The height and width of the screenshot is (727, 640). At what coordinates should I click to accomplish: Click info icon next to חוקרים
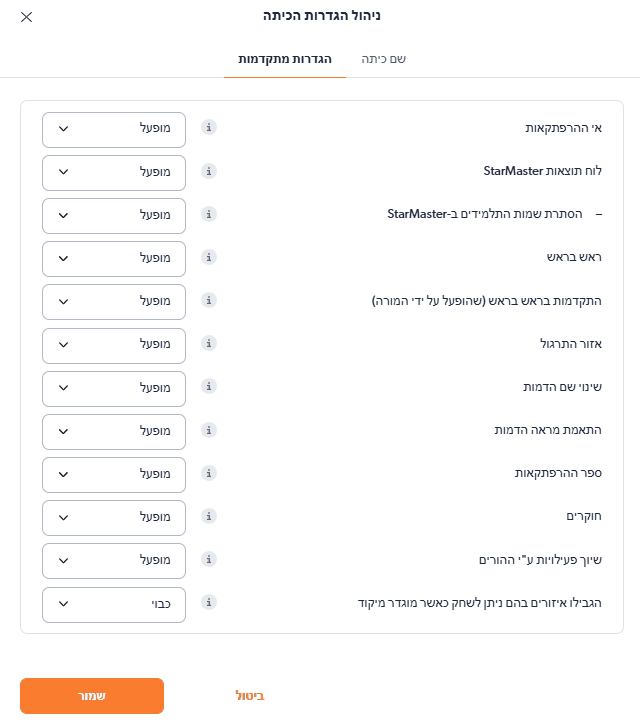[209, 515]
